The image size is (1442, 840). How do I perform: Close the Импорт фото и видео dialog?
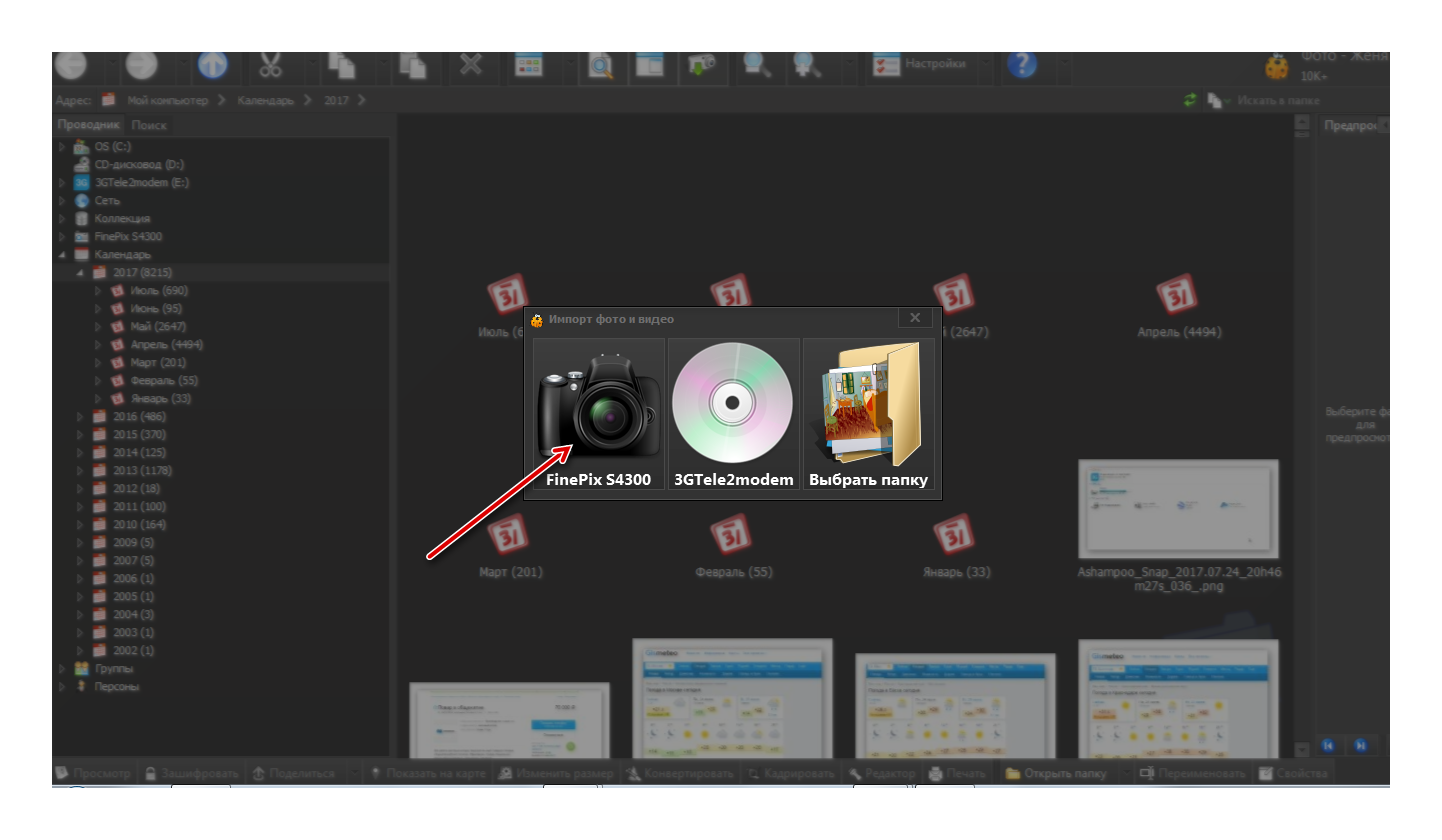tap(914, 318)
